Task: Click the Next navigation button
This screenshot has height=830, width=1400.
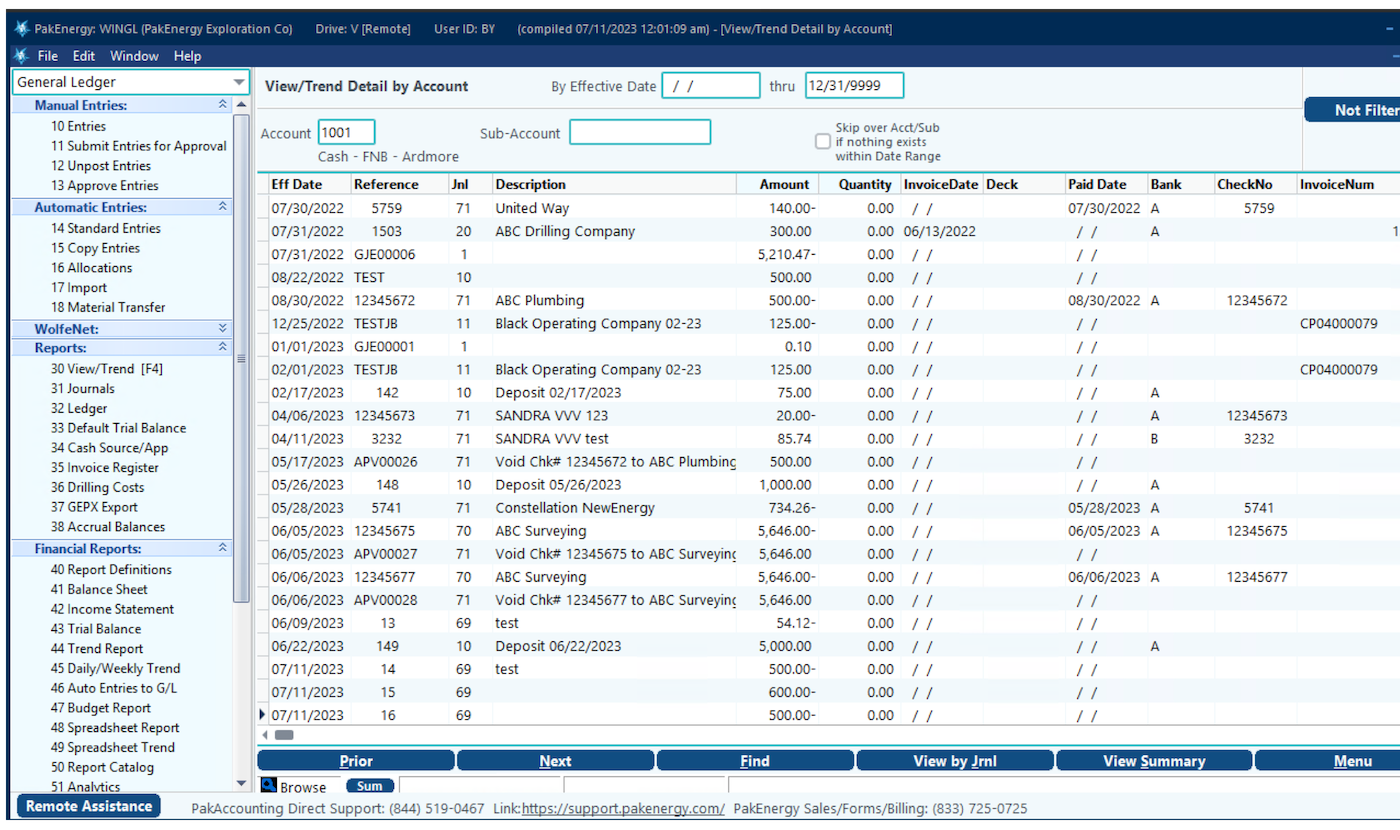Action: coord(554,760)
